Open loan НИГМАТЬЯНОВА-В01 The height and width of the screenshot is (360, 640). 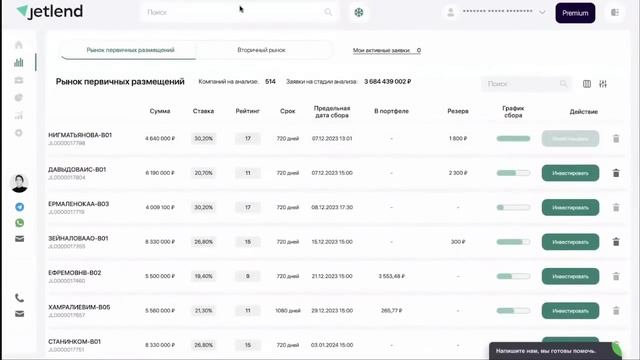[x=80, y=135]
